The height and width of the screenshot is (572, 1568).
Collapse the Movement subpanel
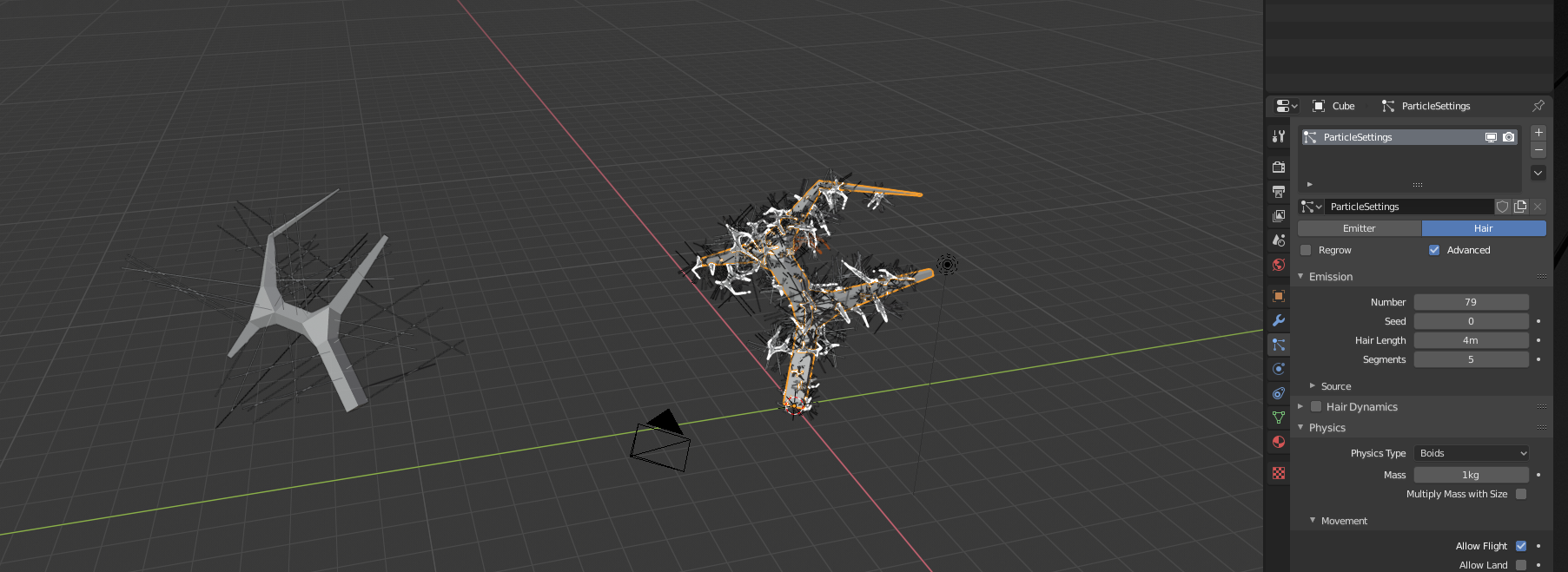coord(1313,520)
